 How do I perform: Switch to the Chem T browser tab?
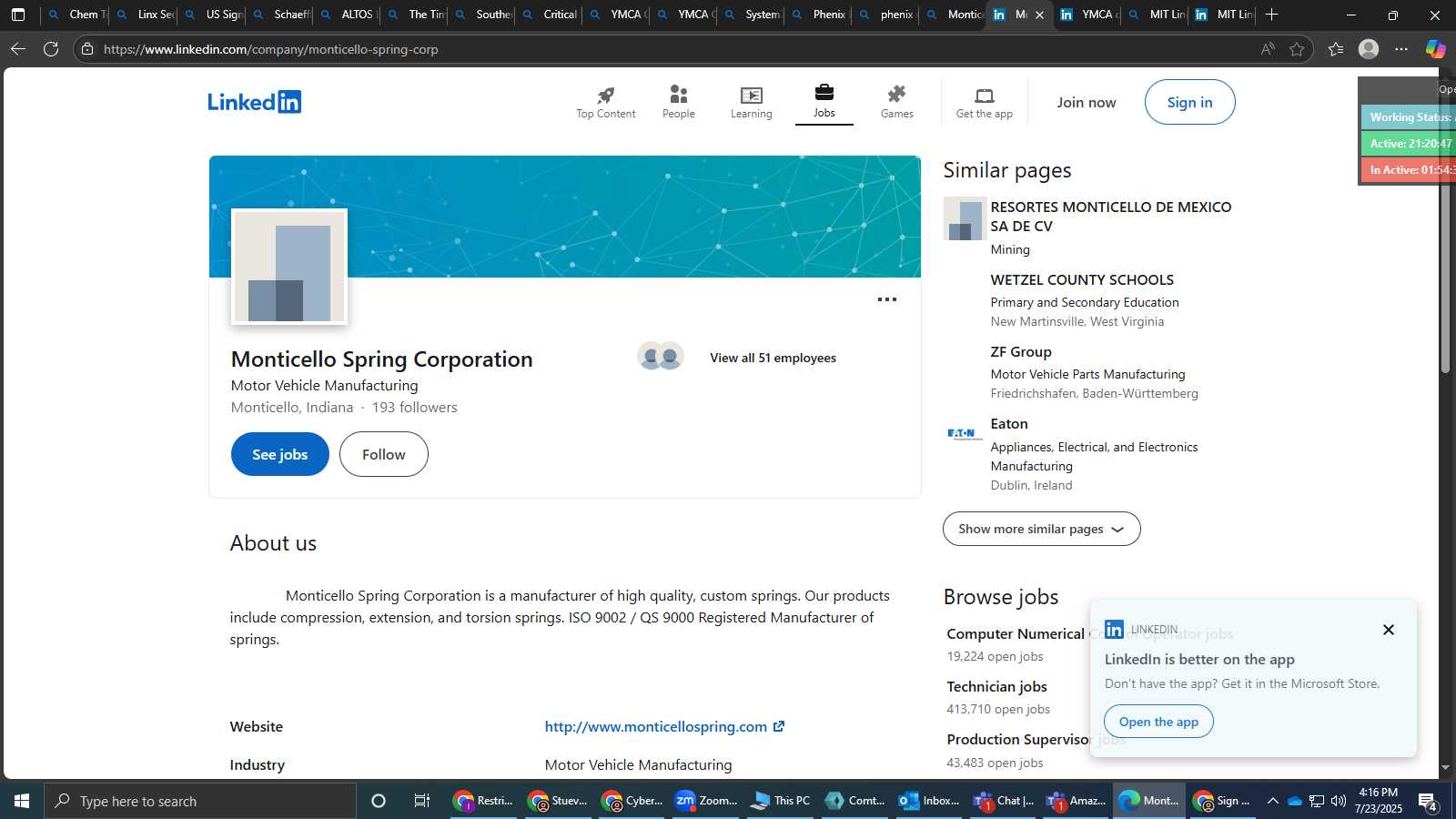77,15
